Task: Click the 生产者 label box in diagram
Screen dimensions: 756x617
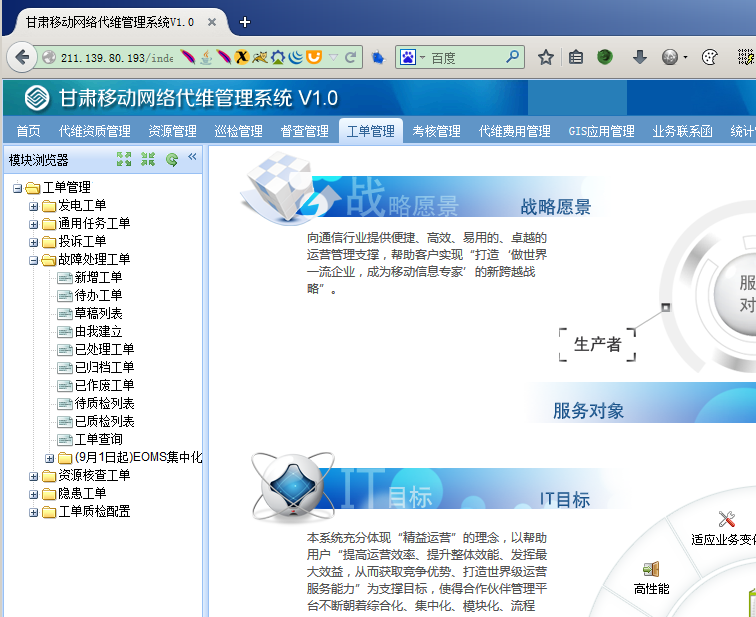Action: 597,344
